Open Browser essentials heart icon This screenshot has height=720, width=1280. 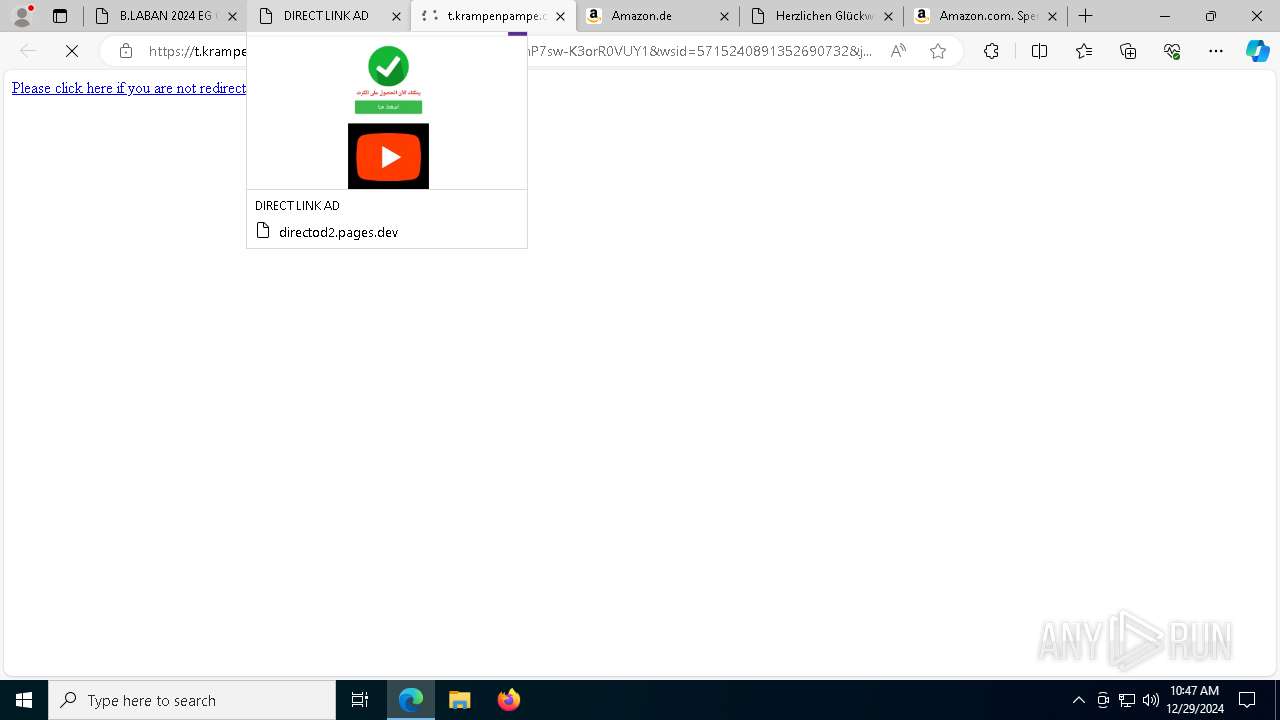click(1172, 51)
